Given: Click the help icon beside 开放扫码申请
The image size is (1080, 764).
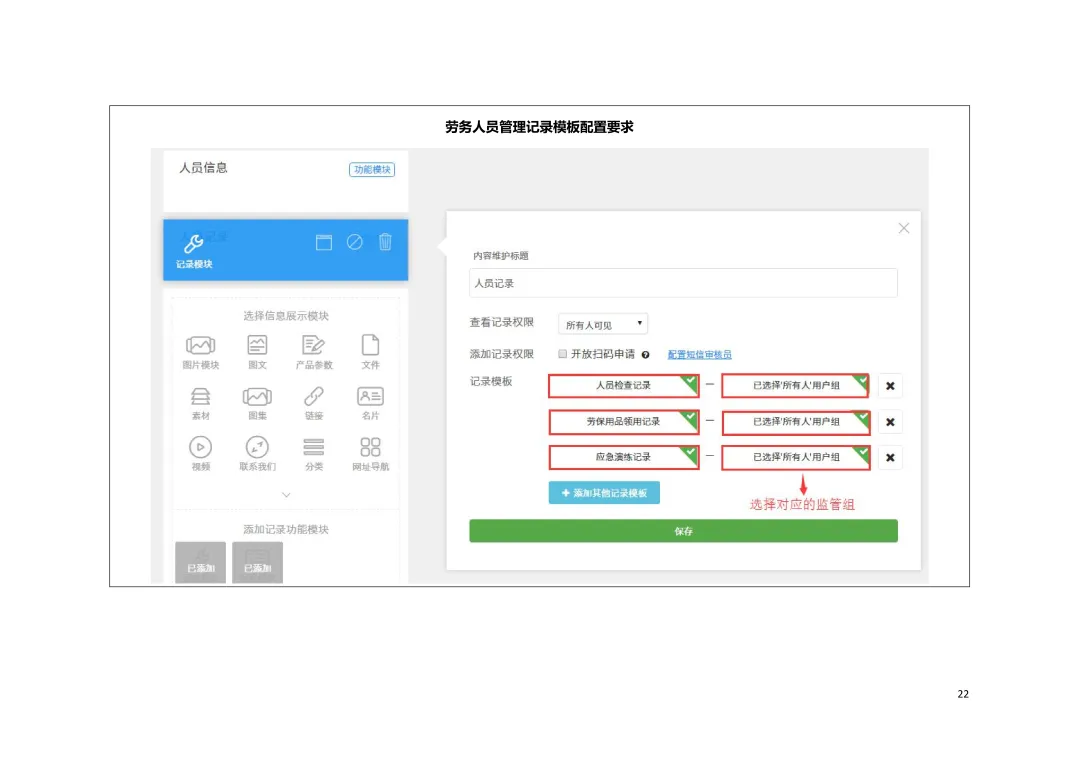Looking at the screenshot, I should tap(645, 355).
